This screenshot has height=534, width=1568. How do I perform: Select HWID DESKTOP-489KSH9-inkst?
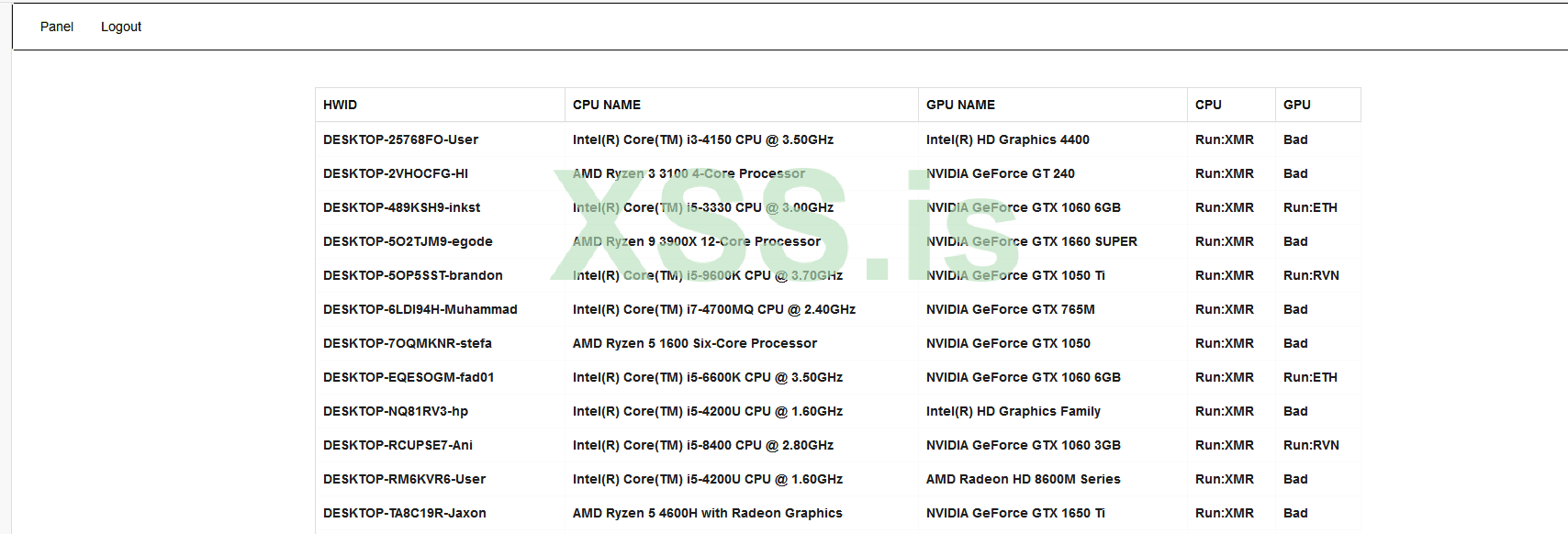pyautogui.click(x=401, y=207)
